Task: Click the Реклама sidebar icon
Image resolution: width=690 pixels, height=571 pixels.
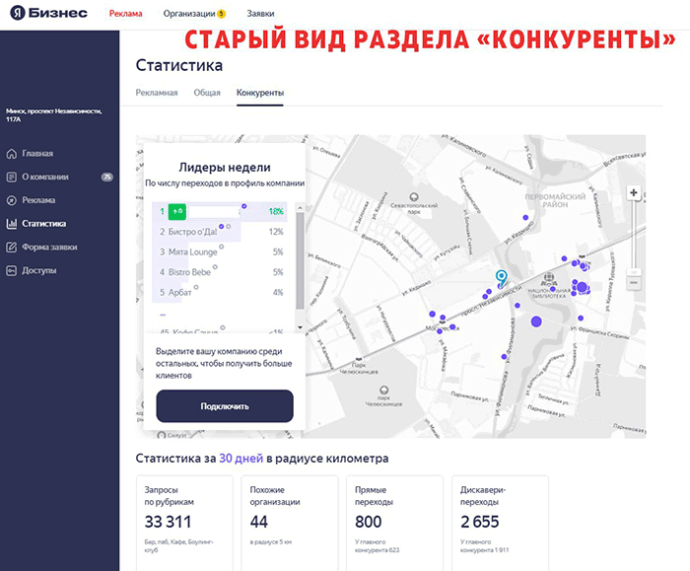Action: coord(11,200)
